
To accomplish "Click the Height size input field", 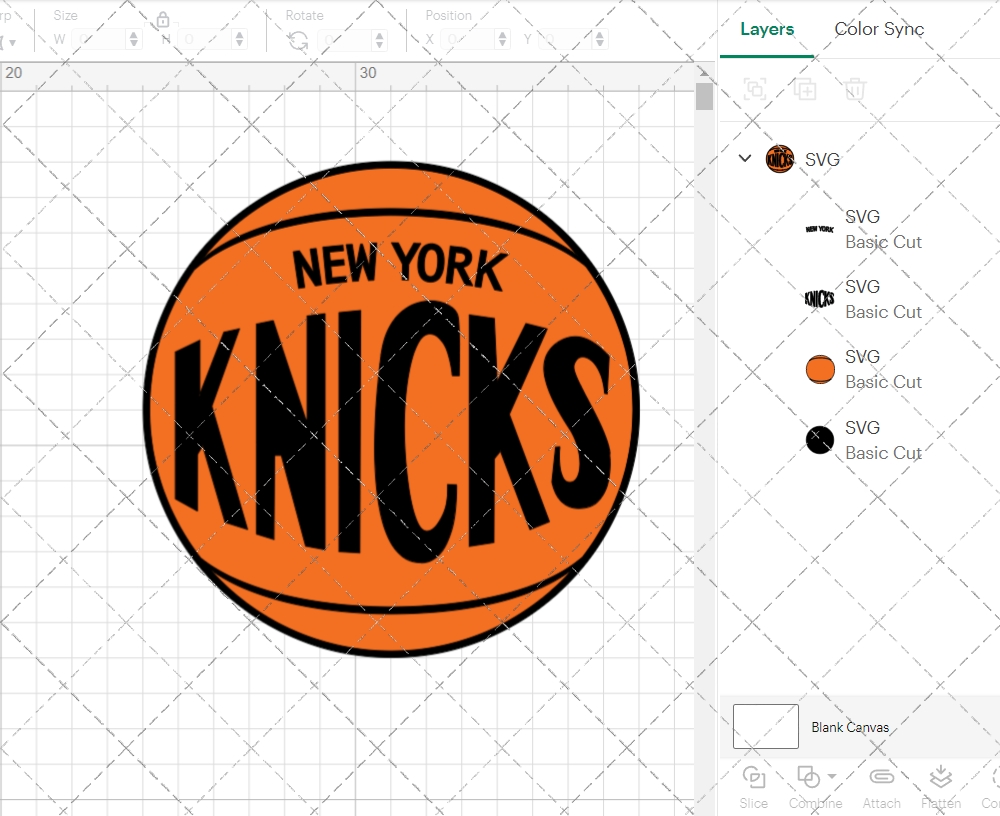I will [x=205, y=40].
